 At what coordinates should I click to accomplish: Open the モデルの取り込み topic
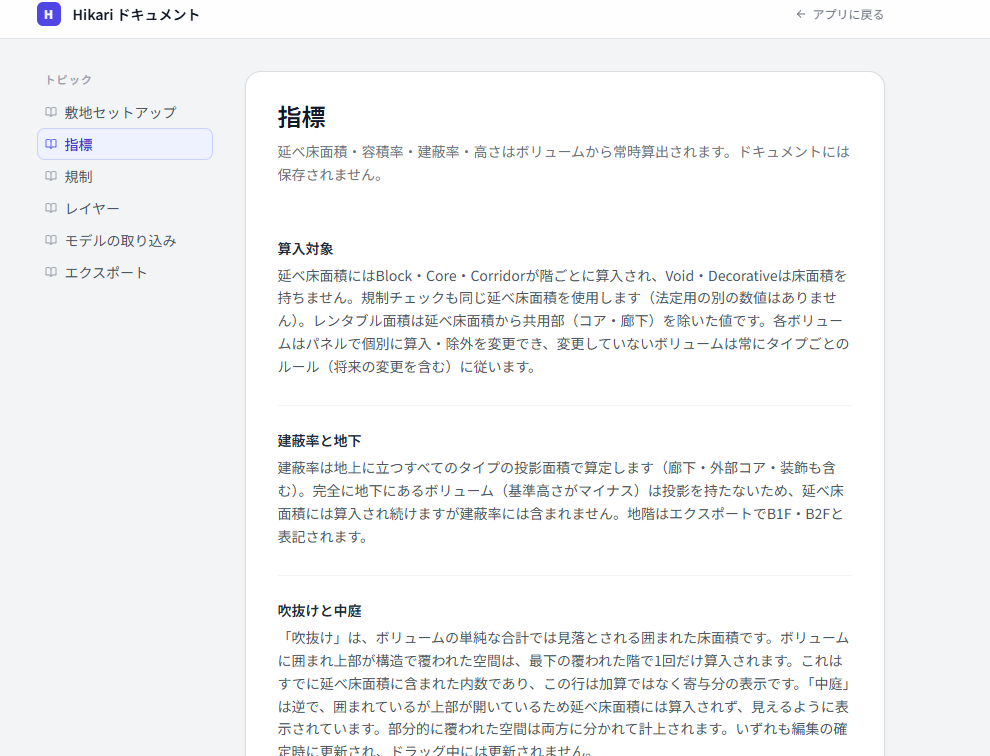click(125, 240)
